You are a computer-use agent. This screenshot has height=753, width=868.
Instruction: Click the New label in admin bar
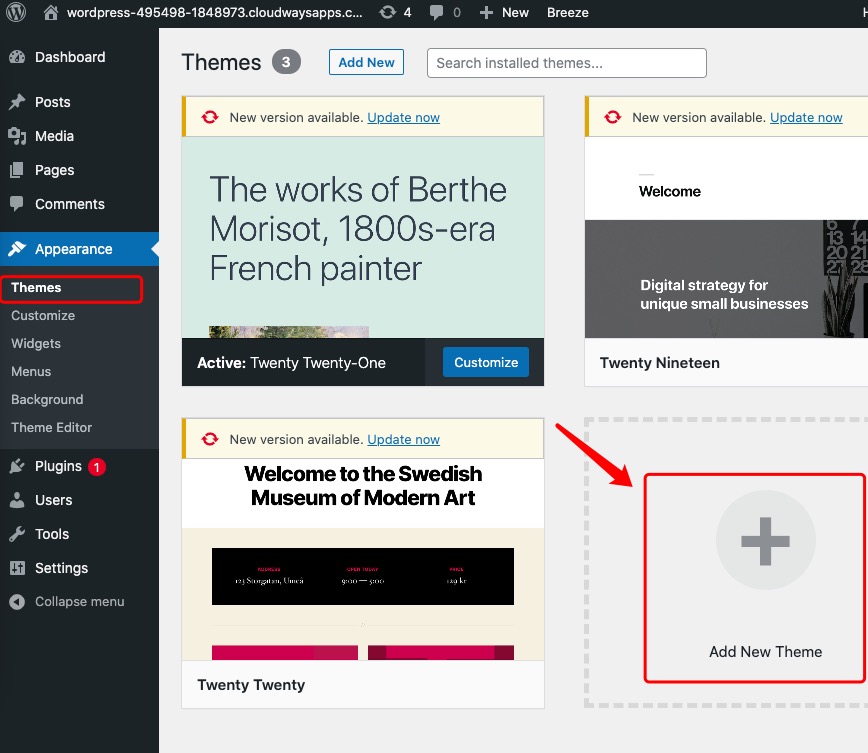[515, 12]
